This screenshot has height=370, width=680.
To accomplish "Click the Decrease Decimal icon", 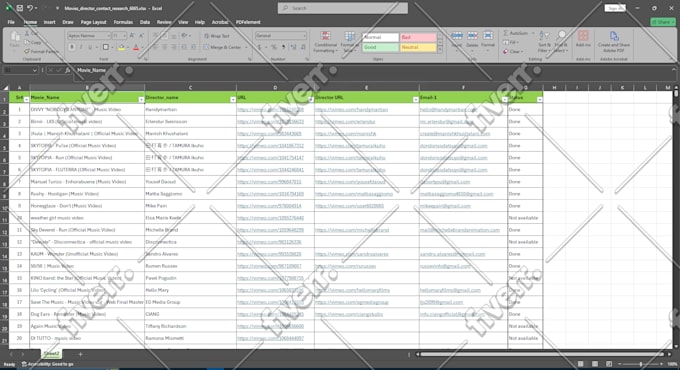I will (x=303, y=47).
